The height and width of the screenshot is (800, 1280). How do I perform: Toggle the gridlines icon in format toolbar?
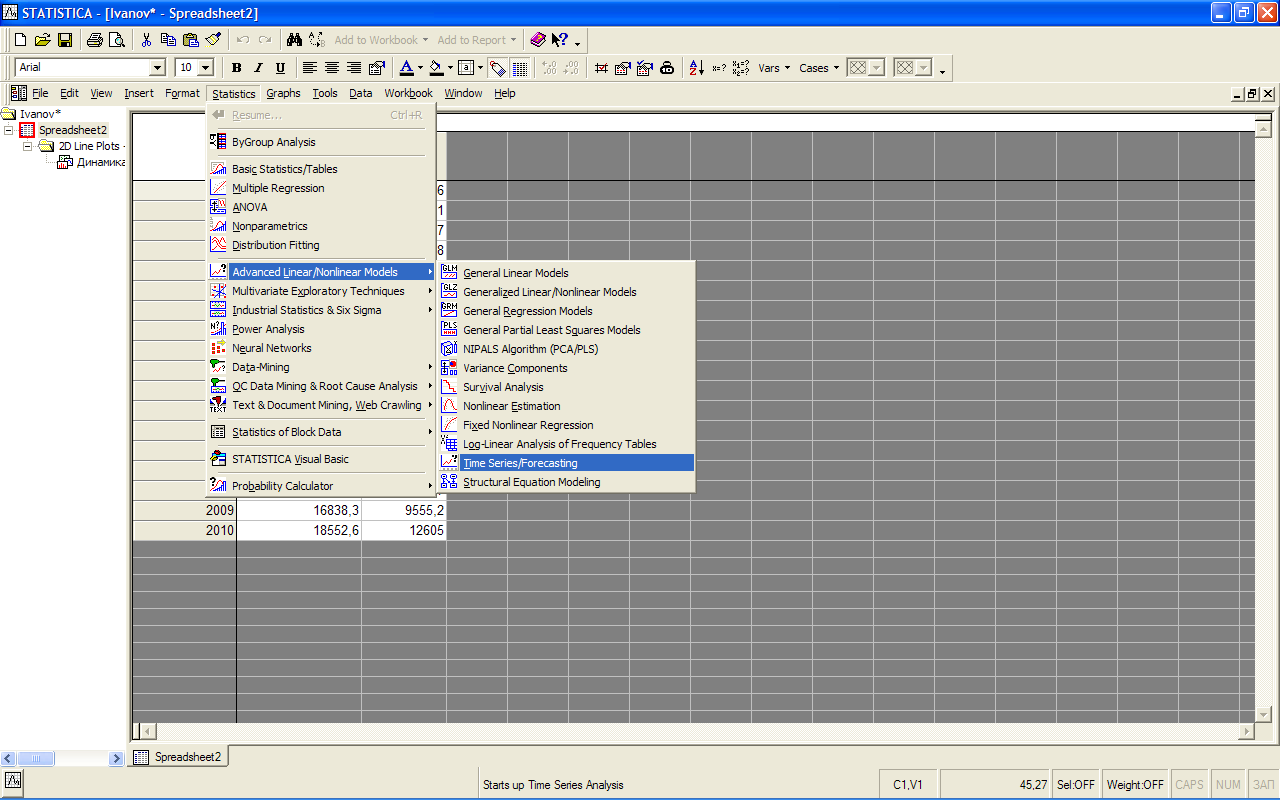click(x=520, y=68)
